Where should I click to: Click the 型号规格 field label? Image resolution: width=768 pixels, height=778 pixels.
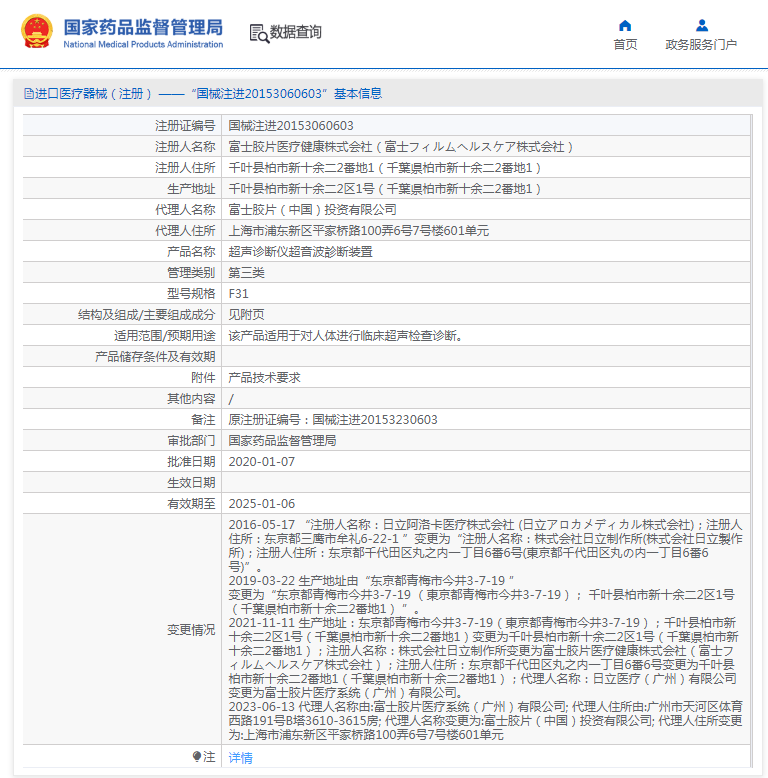pyautogui.click(x=191, y=294)
